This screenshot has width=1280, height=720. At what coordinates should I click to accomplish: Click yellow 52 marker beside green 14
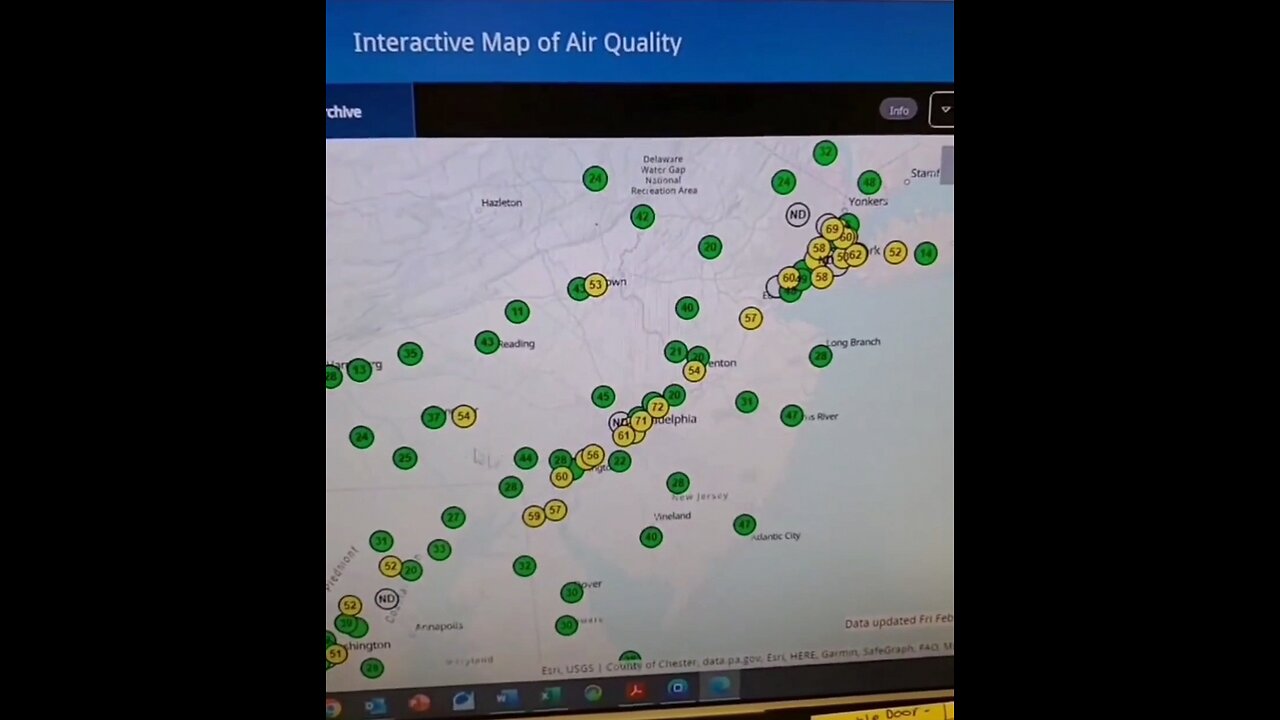click(895, 253)
